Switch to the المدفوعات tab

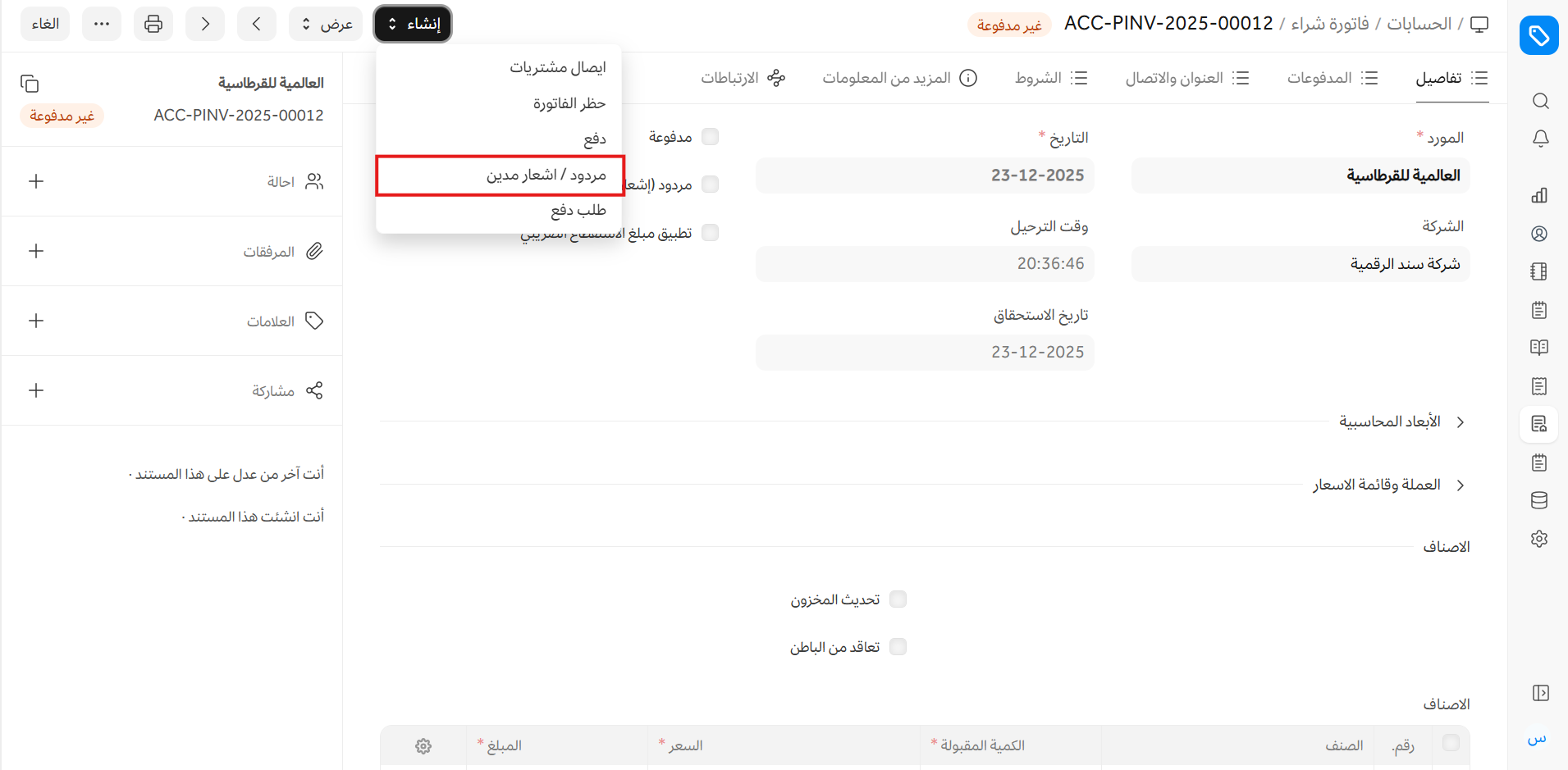[1332, 78]
